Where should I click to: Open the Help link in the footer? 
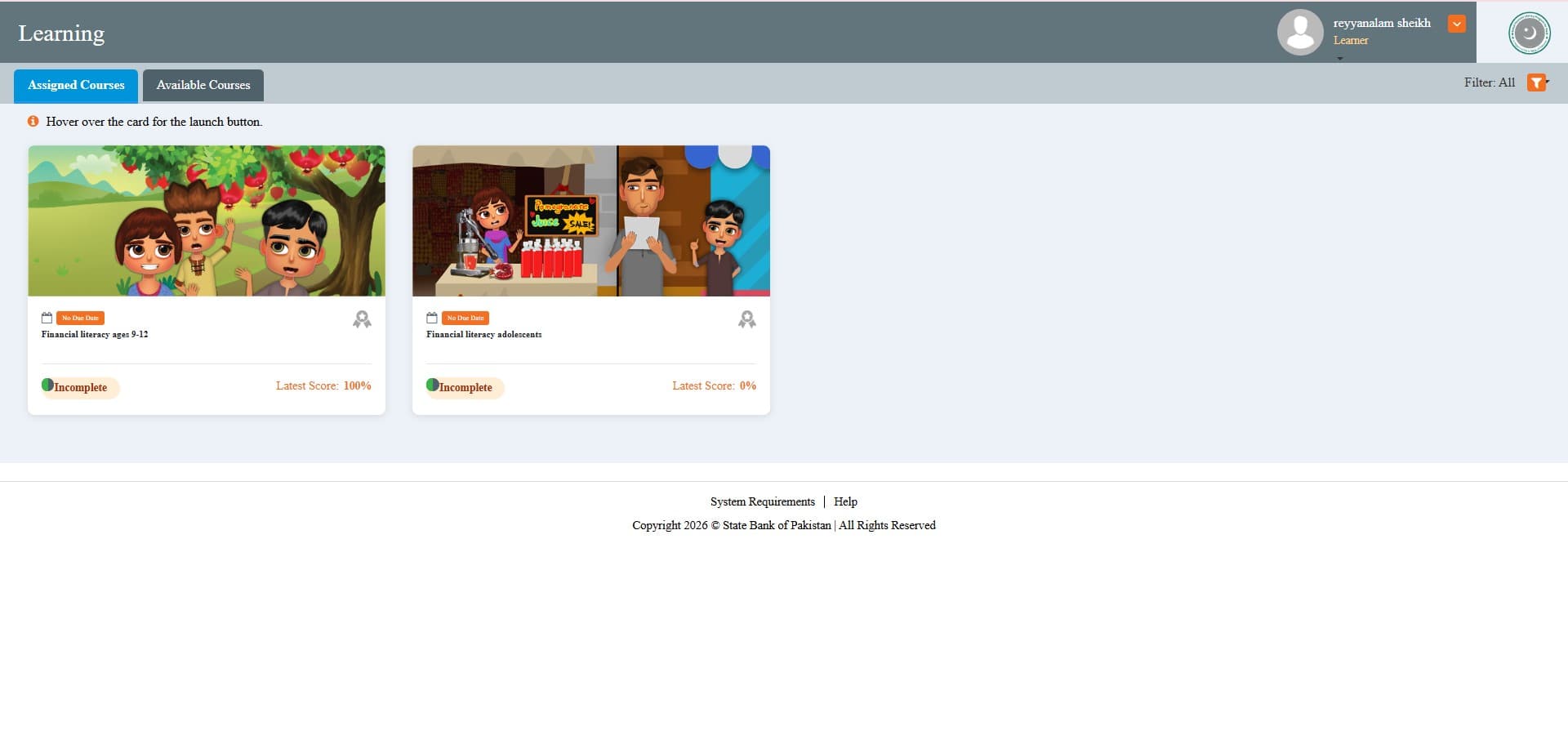coord(845,501)
